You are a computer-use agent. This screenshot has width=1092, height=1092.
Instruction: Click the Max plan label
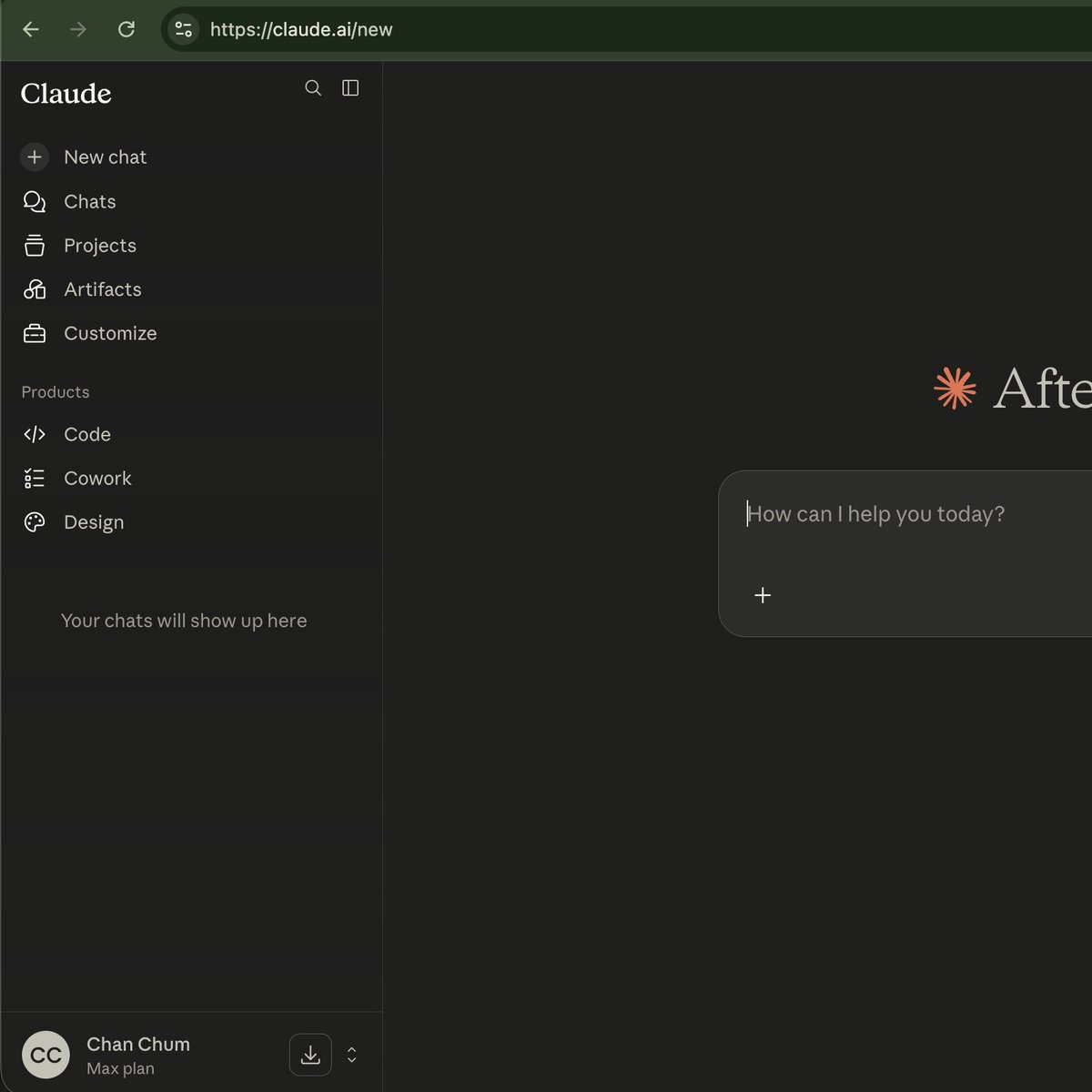click(x=120, y=1068)
